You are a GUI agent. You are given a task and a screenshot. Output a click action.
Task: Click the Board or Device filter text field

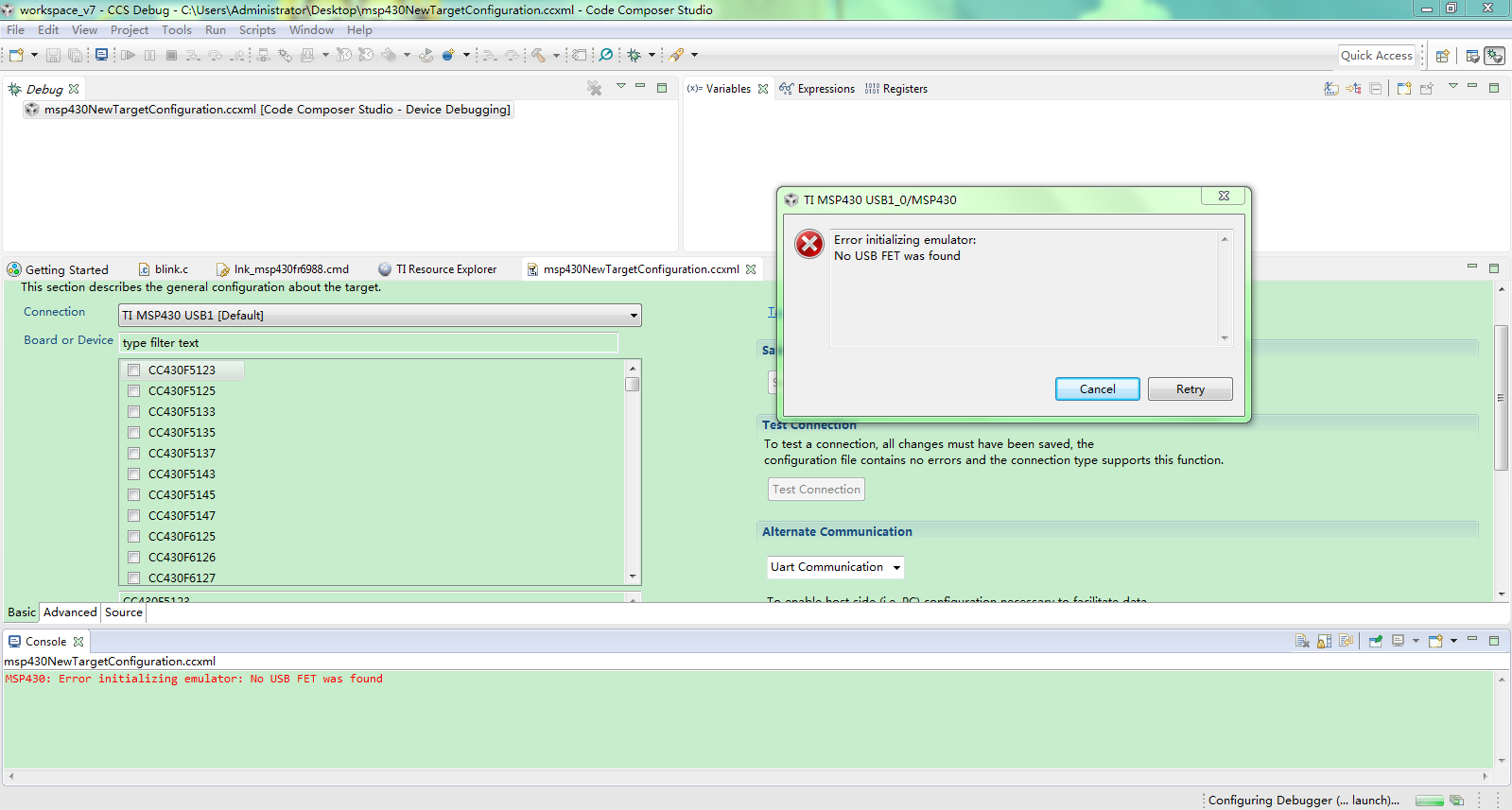point(369,343)
